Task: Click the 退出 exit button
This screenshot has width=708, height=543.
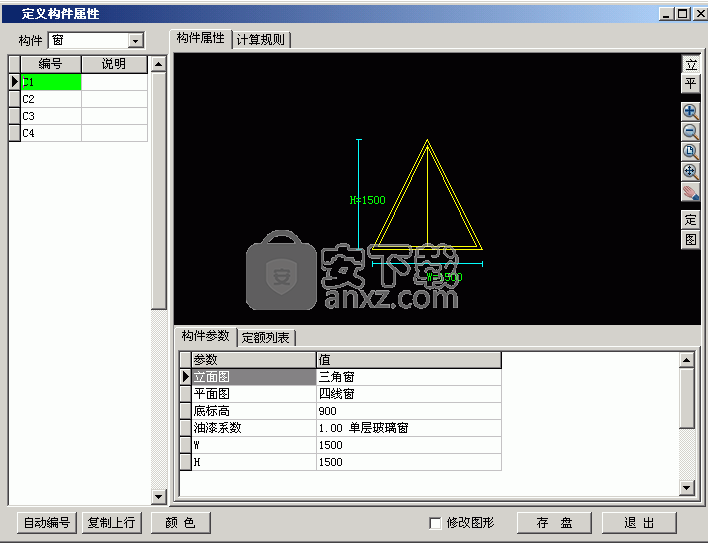Action: coord(639,523)
